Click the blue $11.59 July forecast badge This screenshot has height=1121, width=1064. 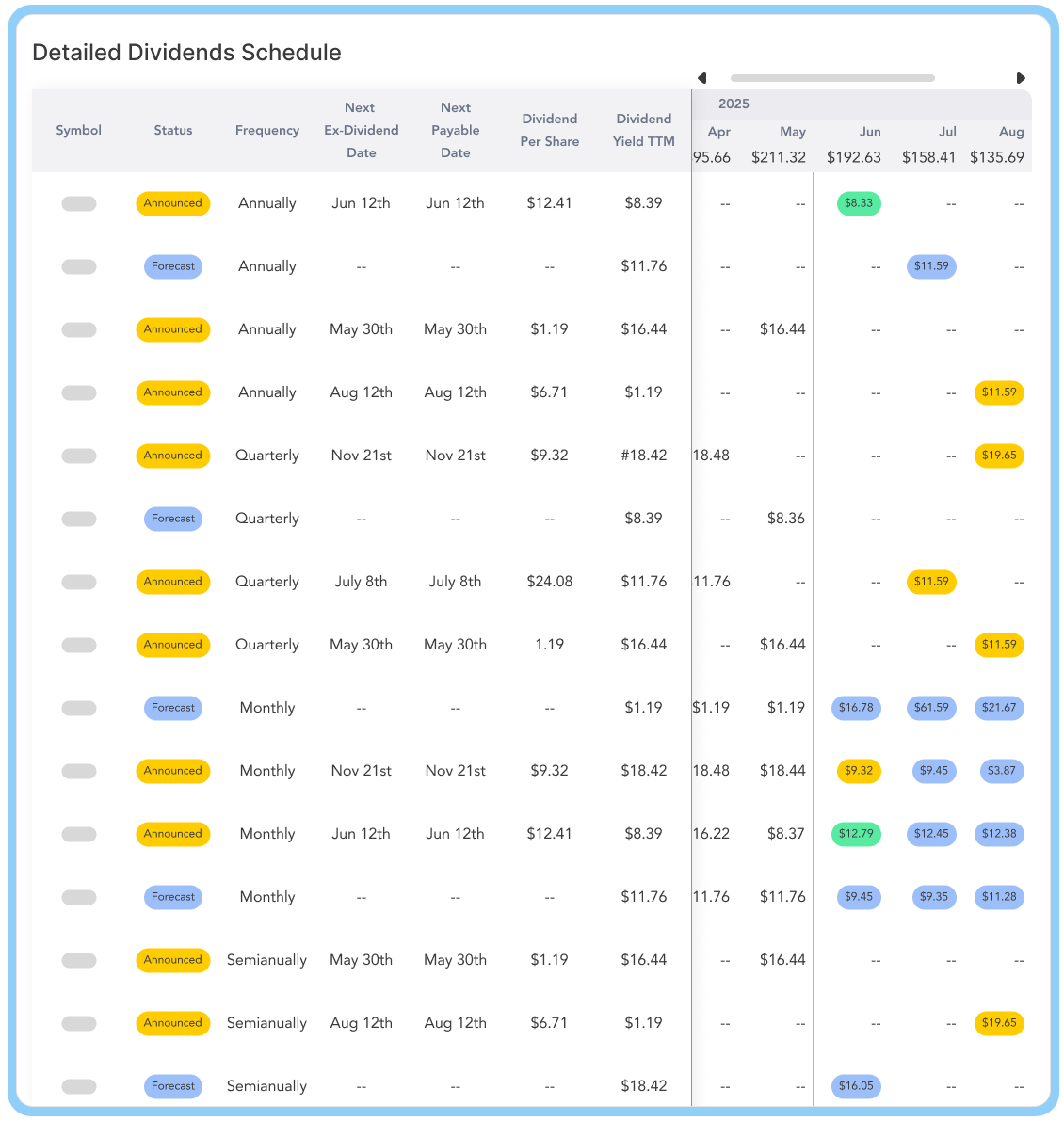pyautogui.click(x=931, y=266)
